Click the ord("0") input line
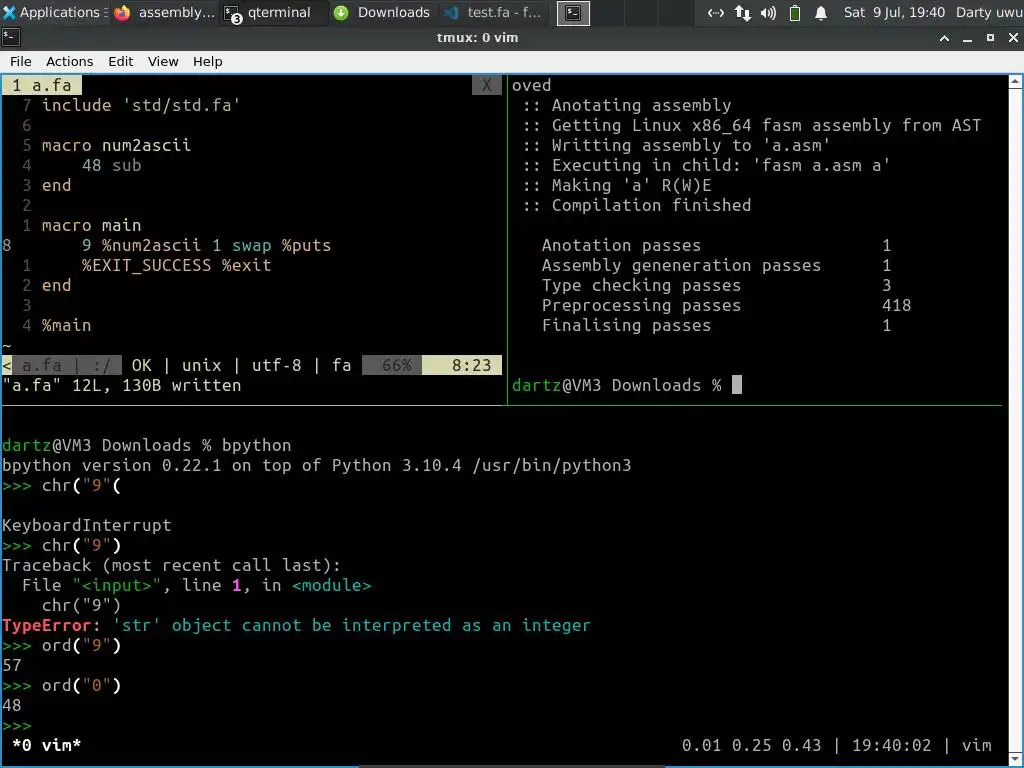 (61, 685)
